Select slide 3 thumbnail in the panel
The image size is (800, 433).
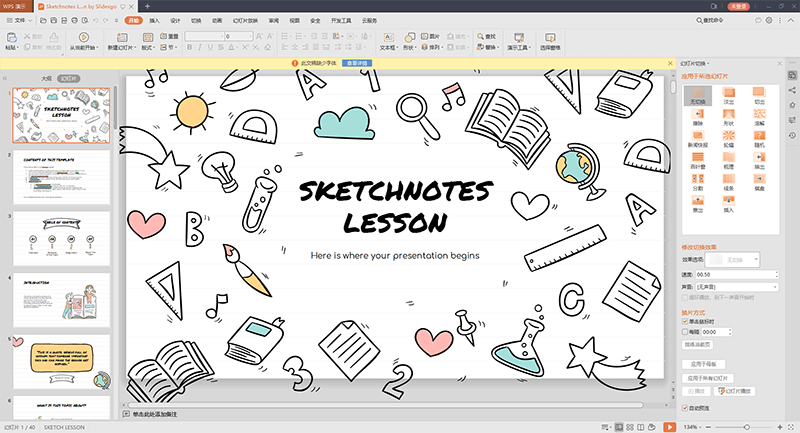point(61,238)
